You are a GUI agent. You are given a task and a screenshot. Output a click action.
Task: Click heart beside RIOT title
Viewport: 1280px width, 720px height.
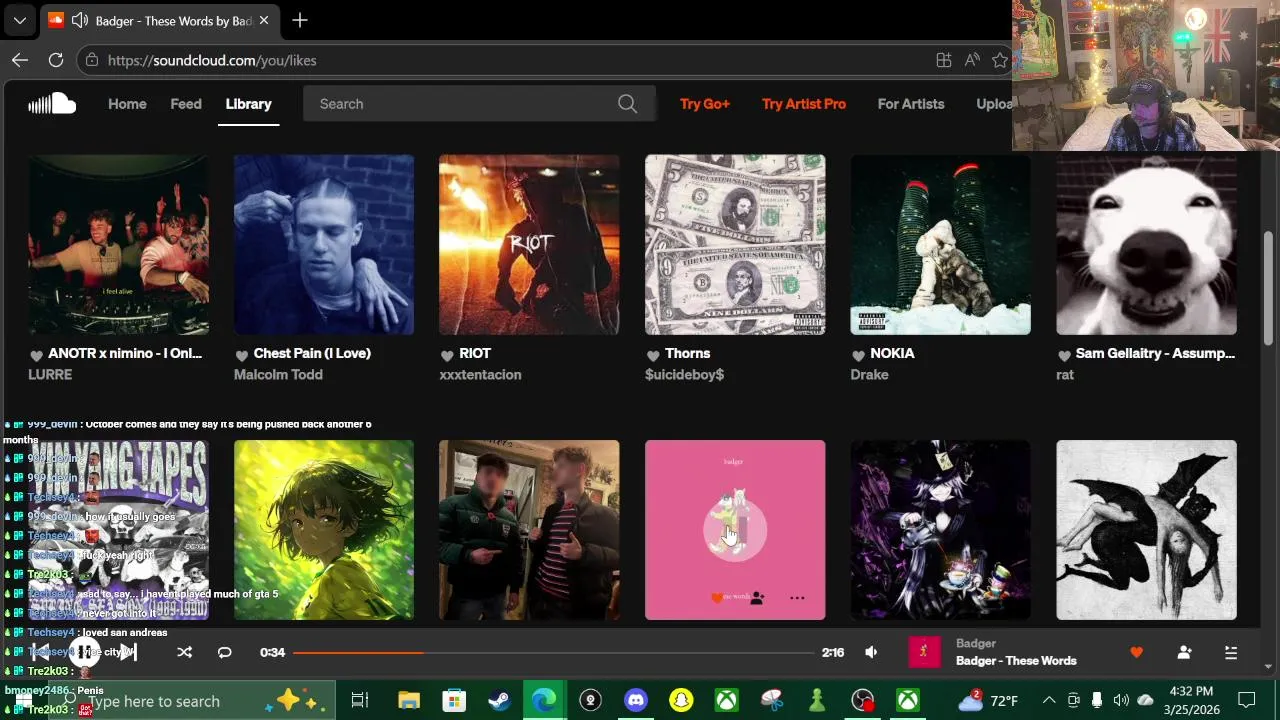tap(447, 355)
